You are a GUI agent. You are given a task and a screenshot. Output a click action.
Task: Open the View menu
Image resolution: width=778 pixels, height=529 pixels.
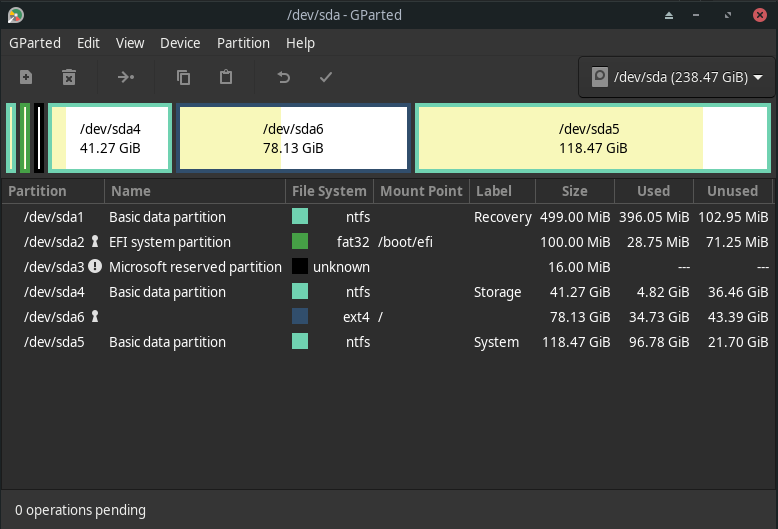[130, 43]
